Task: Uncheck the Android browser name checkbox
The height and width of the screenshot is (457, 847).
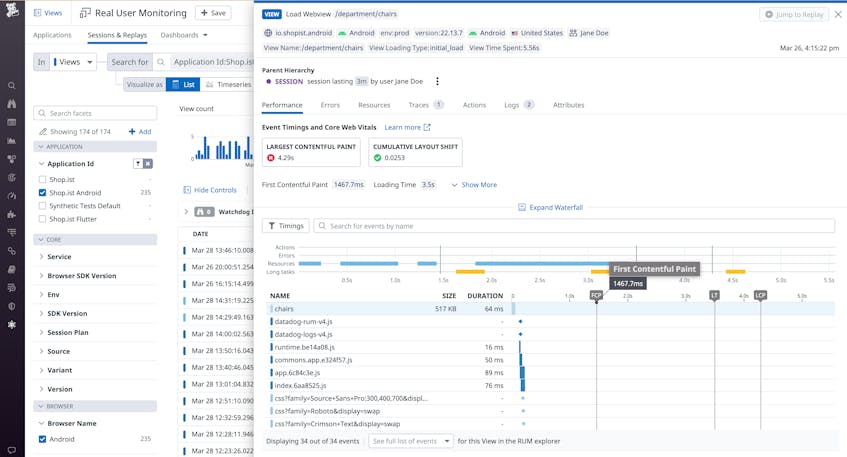Action: [42, 439]
